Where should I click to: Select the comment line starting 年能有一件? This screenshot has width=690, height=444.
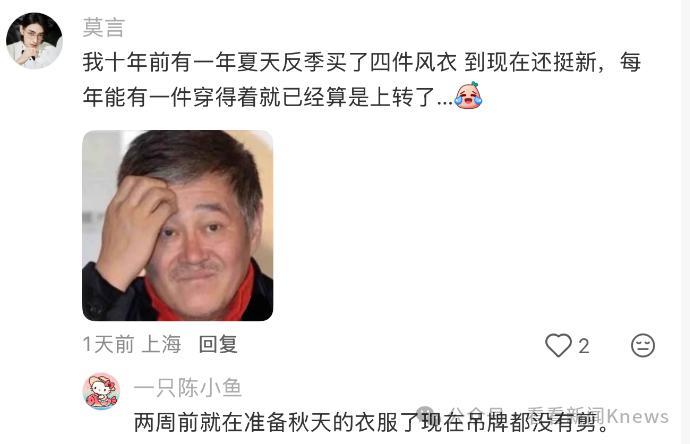pyautogui.click(x=268, y=97)
